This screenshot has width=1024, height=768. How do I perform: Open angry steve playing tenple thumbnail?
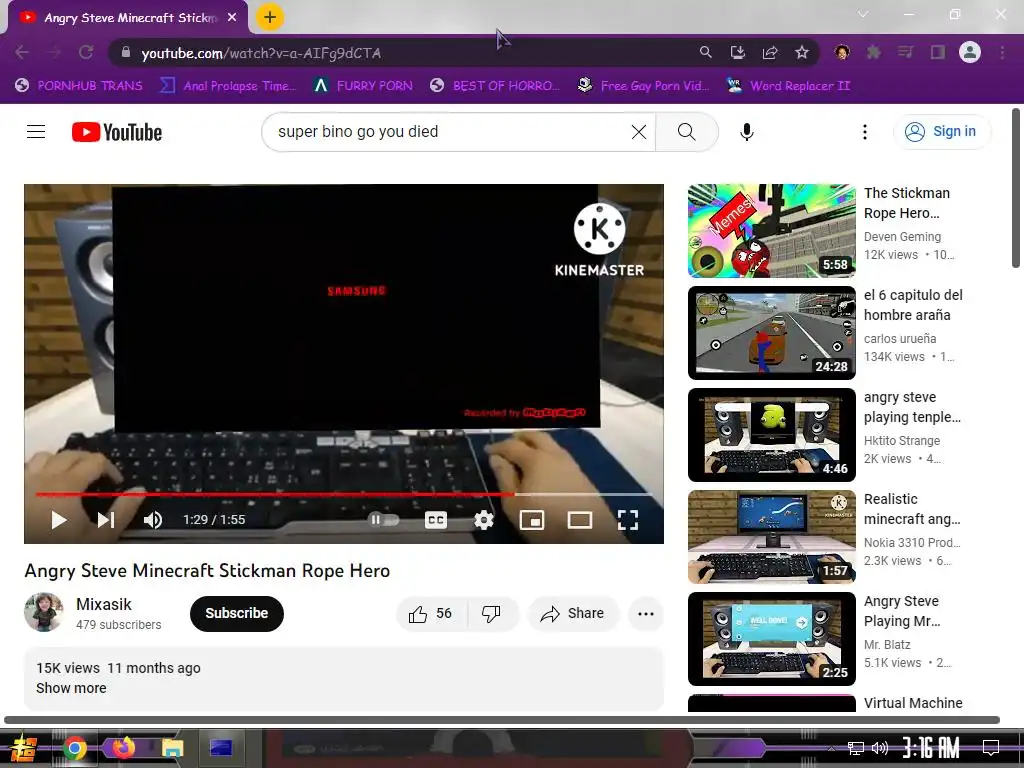(771, 435)
